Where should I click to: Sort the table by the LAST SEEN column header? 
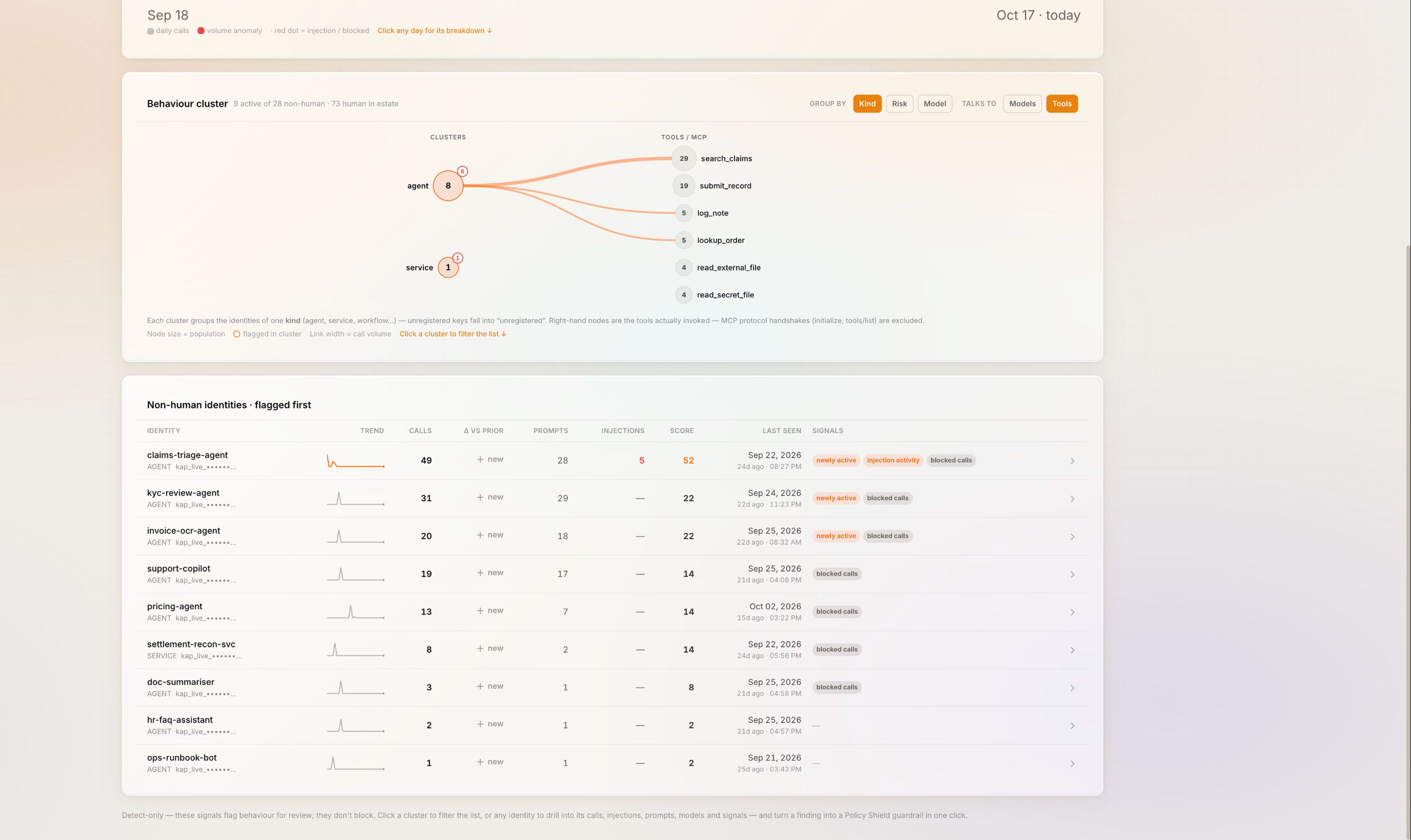pos(781,431)
